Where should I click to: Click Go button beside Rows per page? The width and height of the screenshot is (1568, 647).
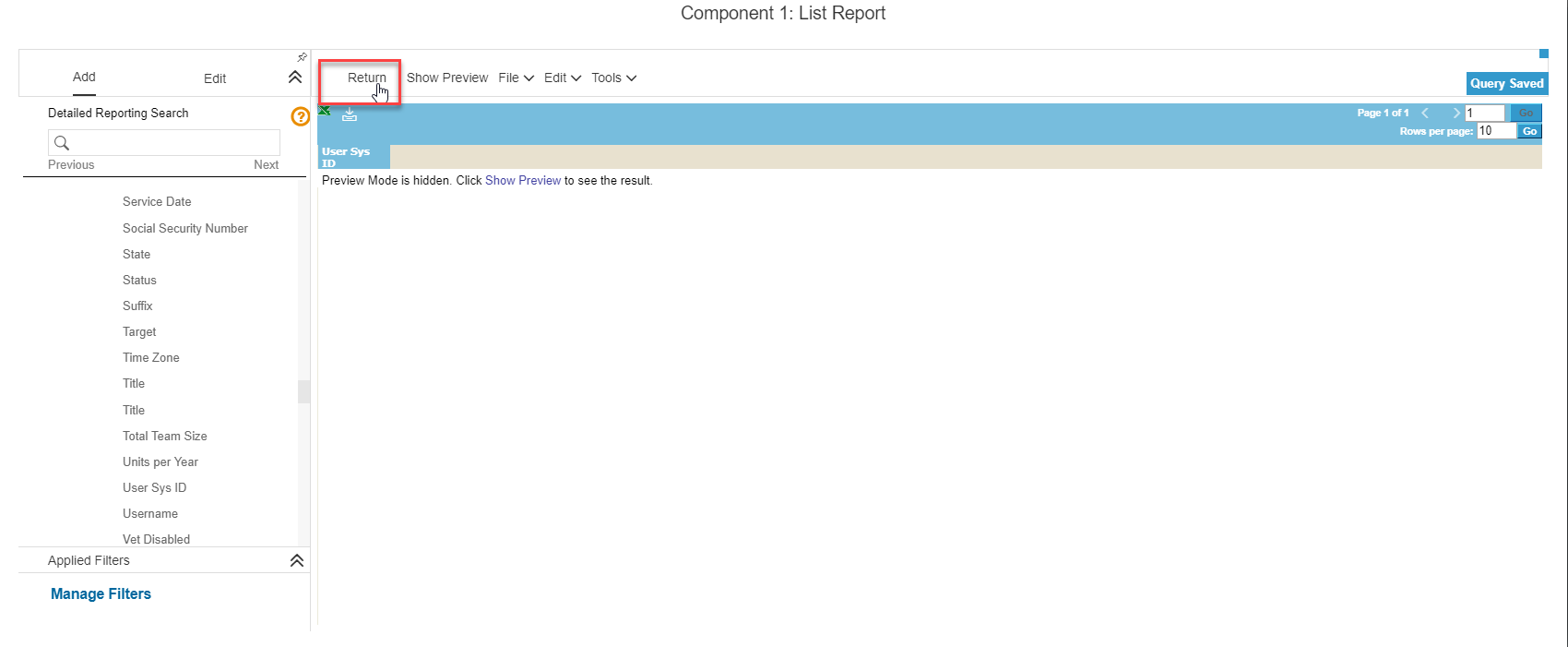1530,131
